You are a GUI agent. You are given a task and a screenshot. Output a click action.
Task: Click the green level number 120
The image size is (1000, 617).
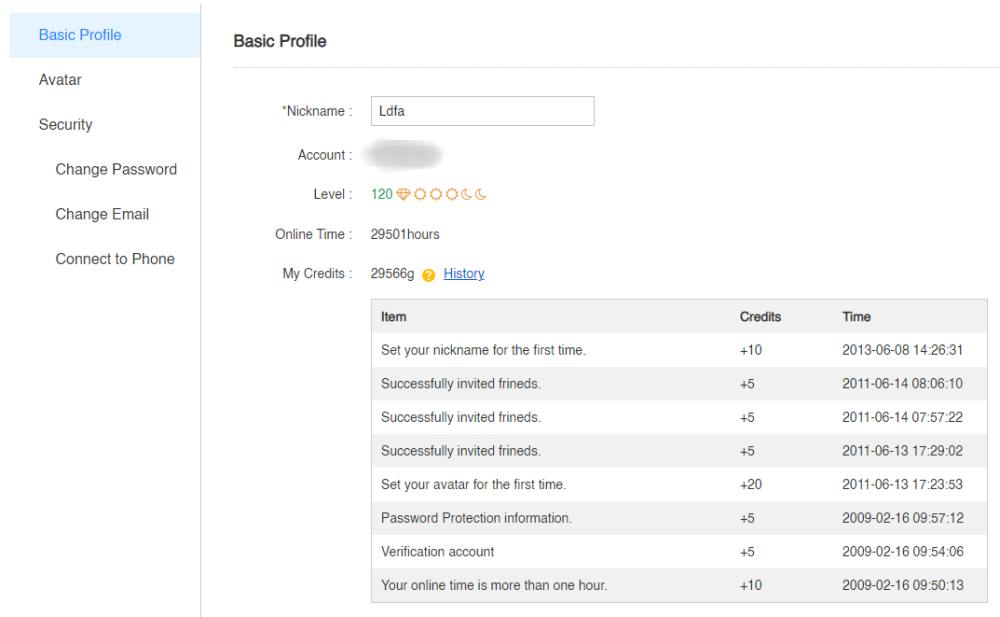click(x=381, y=194)
